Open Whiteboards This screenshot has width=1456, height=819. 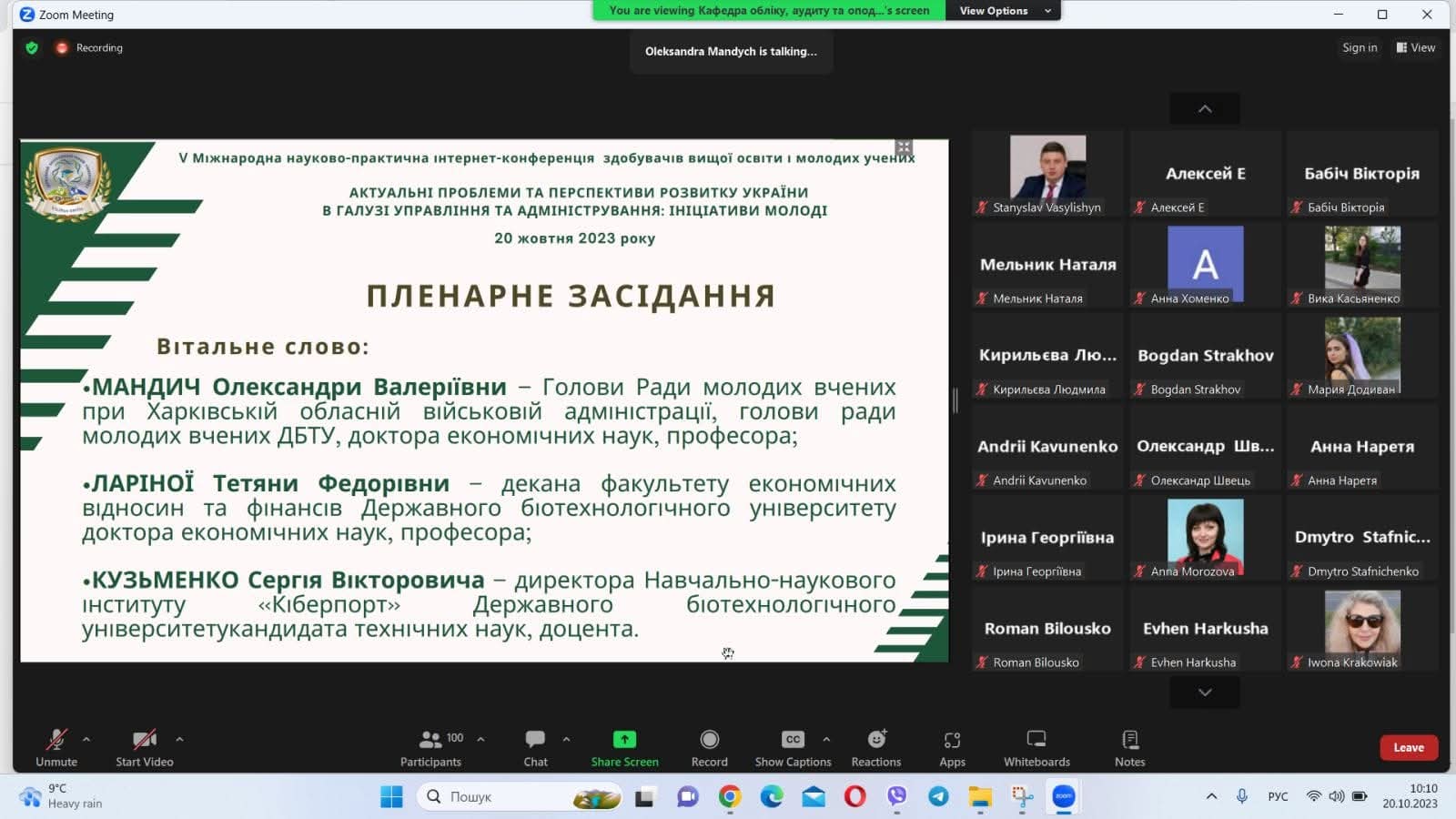click(1036, 747)
